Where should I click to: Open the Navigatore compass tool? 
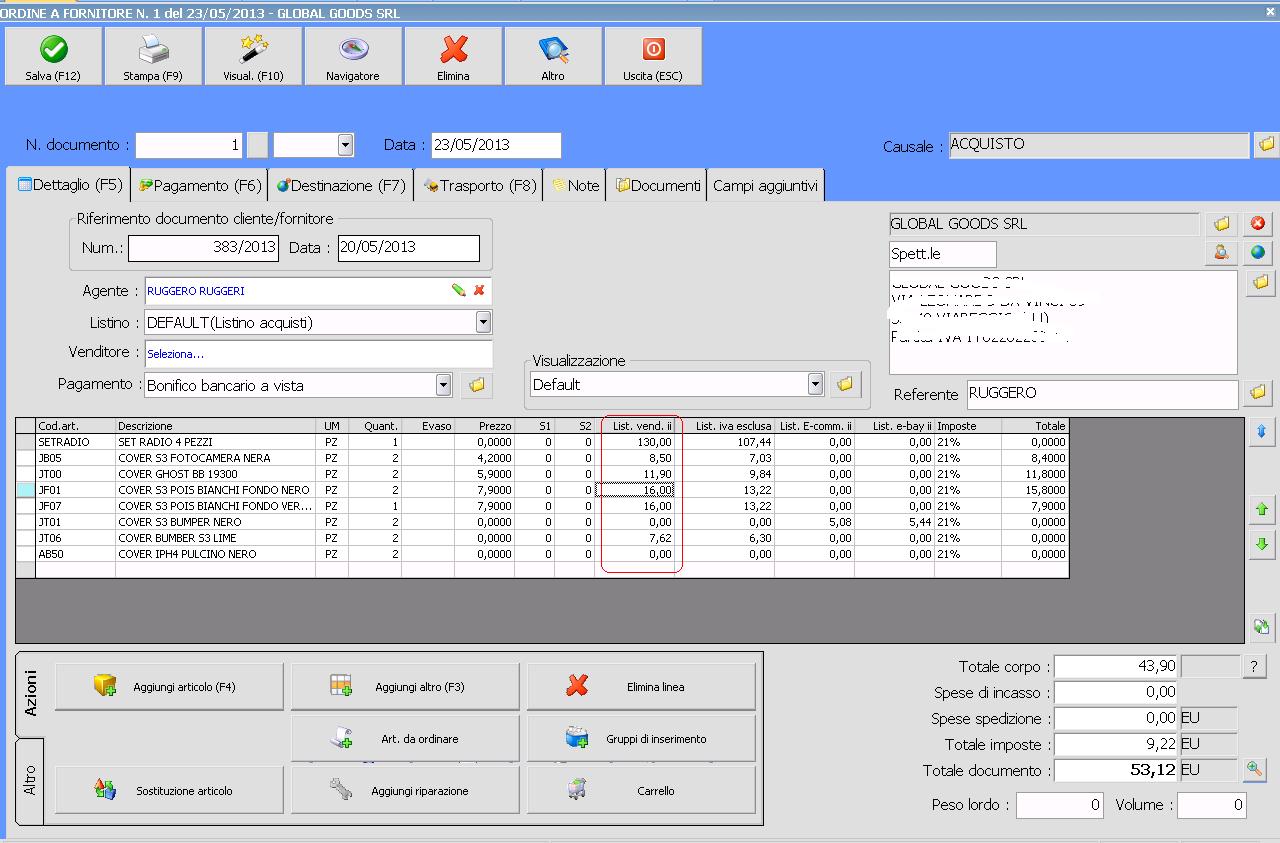click(x=353, y=56)
